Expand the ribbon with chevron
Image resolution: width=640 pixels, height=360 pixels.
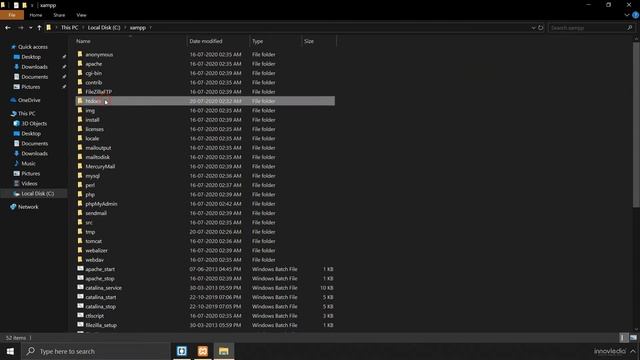point(627,15)
